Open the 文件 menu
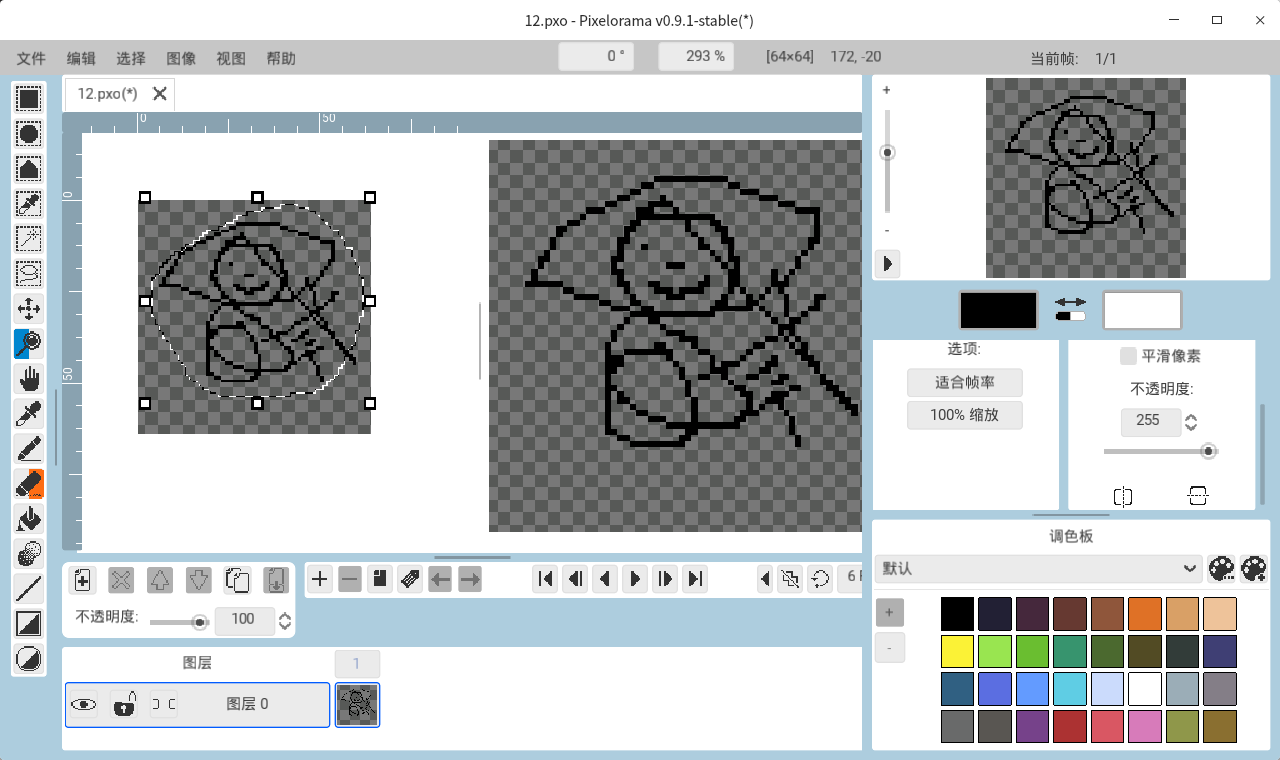This screenshot has height=760, width=1280. [x=32, y=58]
